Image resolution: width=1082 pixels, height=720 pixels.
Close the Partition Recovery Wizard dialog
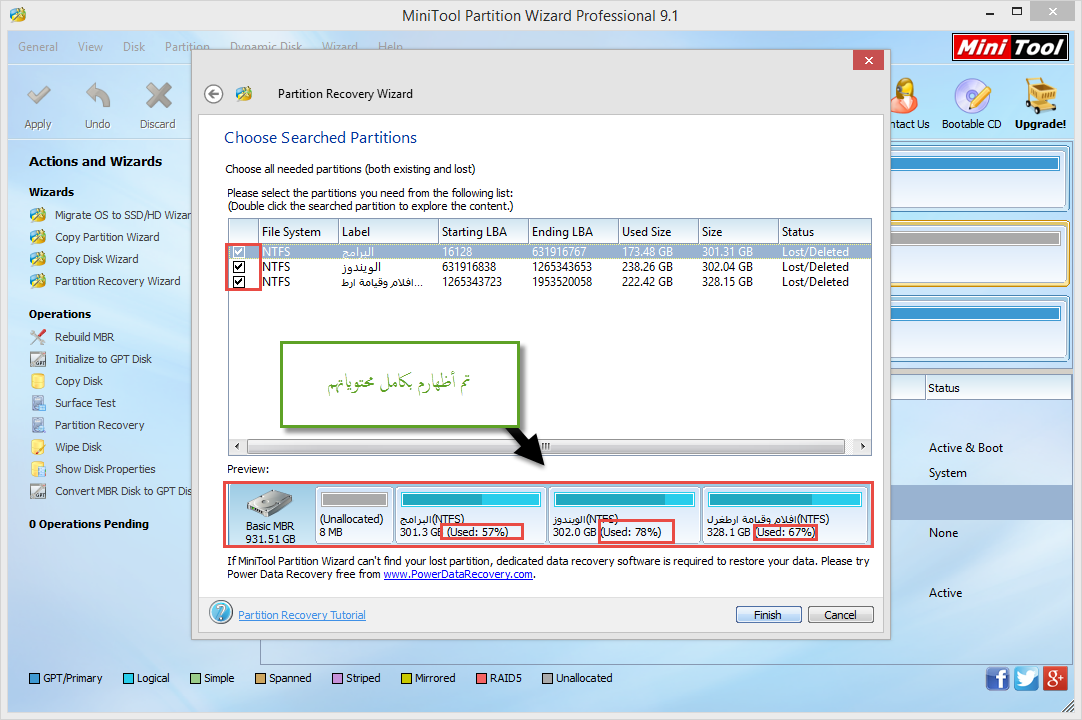point(869,60)
